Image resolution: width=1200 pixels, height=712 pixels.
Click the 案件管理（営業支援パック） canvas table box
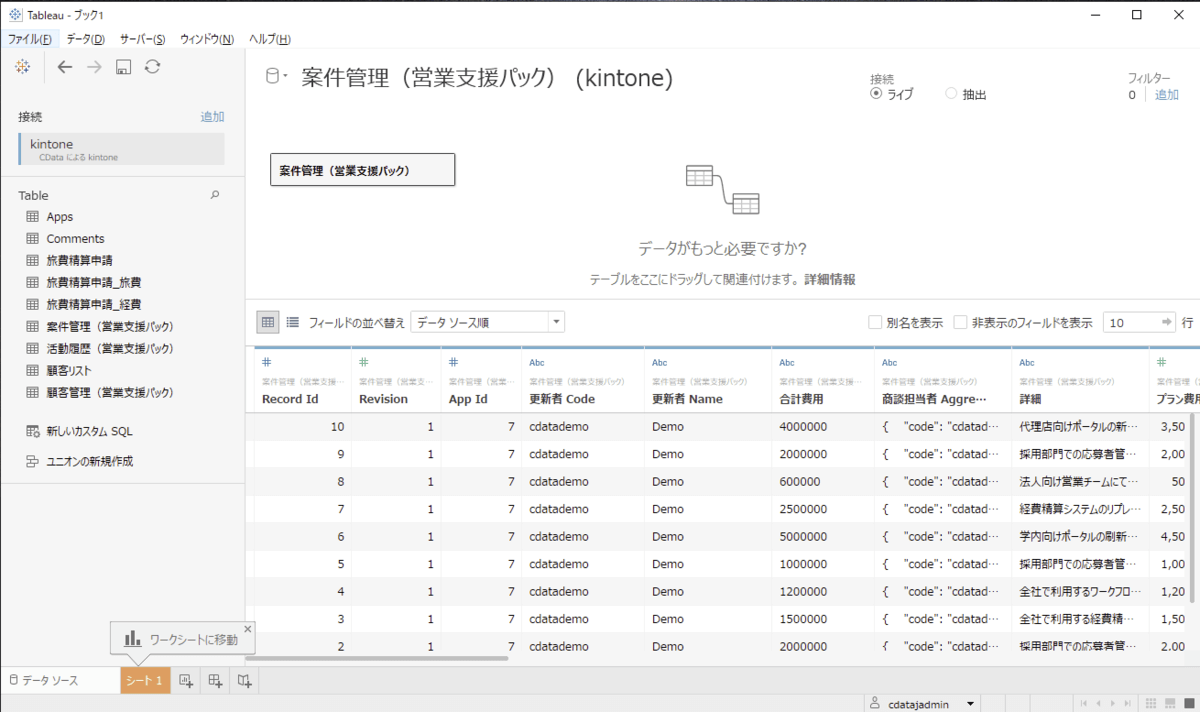[363, 170]
